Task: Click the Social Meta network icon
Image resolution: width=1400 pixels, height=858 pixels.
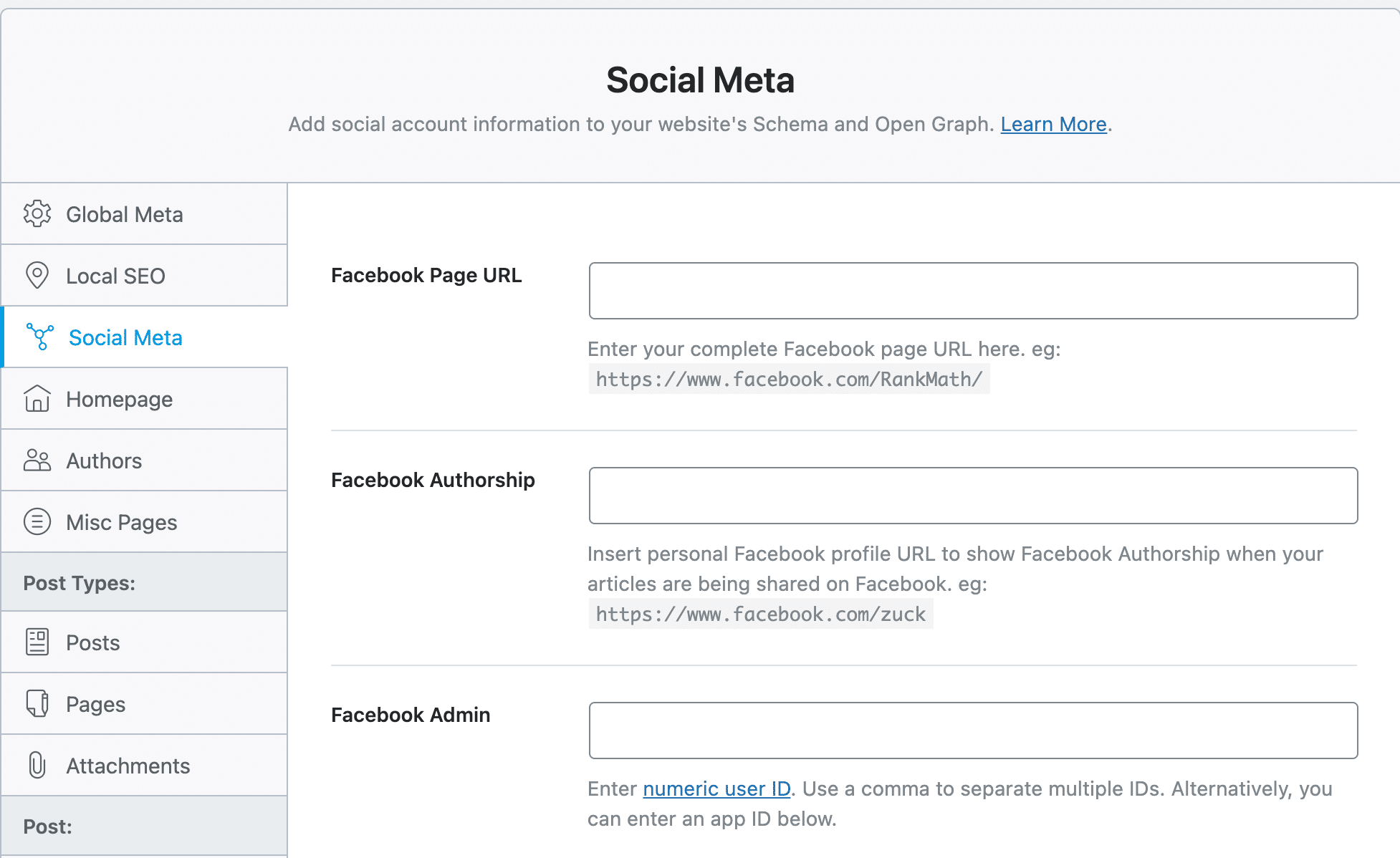Action: 37,337
